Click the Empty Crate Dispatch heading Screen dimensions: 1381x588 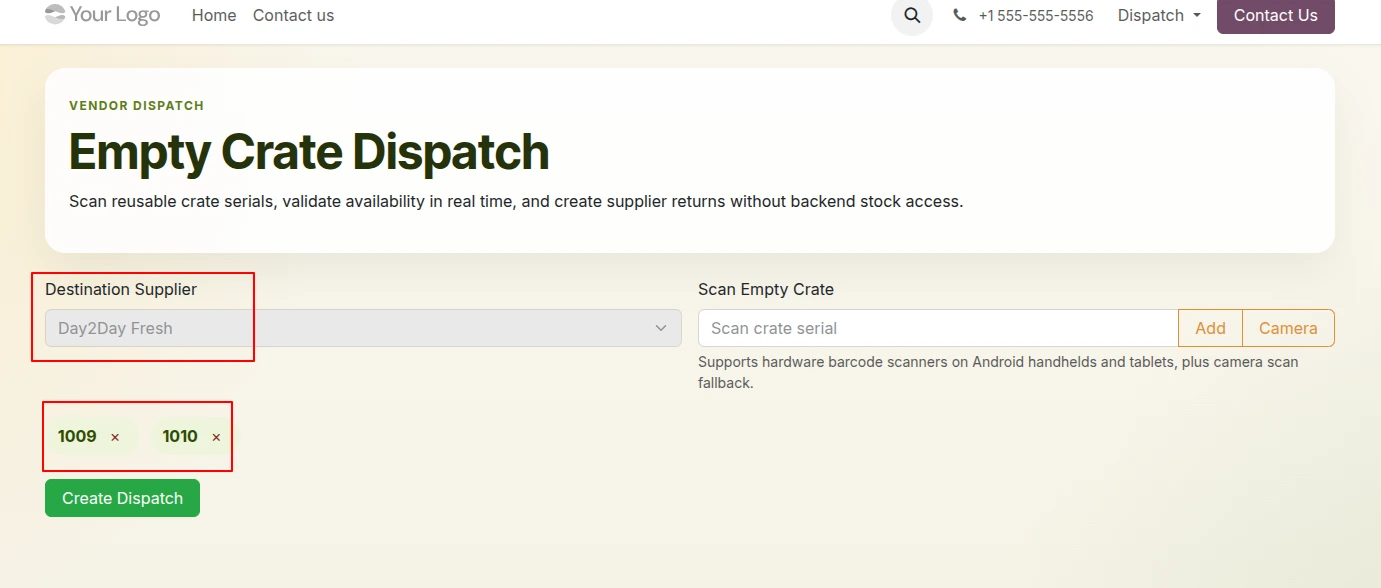309,152
